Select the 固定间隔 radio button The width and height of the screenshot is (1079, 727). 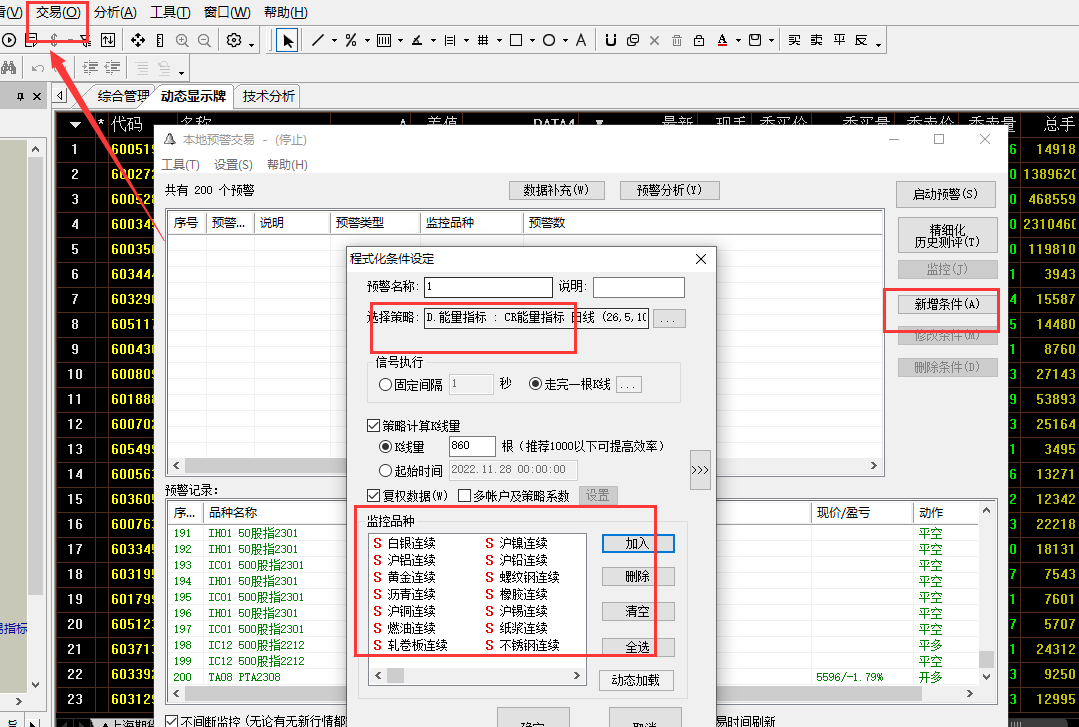tap(385, 384)
